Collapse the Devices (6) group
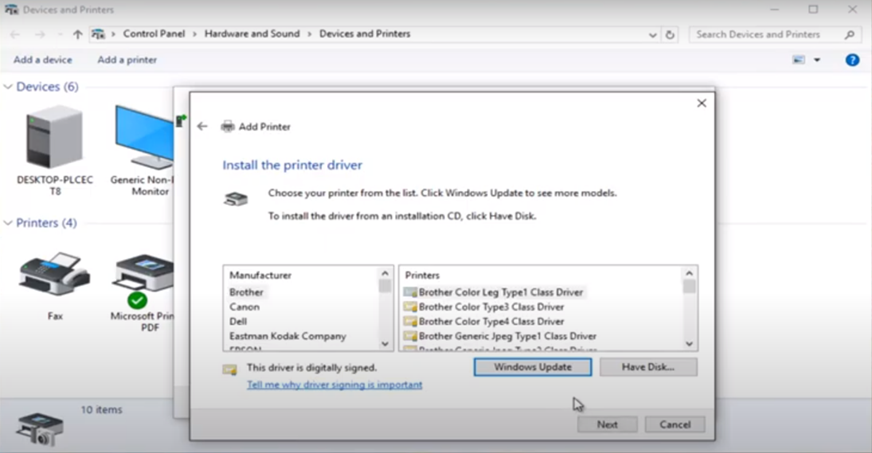 pyautogui.click(x=8, y=87)
